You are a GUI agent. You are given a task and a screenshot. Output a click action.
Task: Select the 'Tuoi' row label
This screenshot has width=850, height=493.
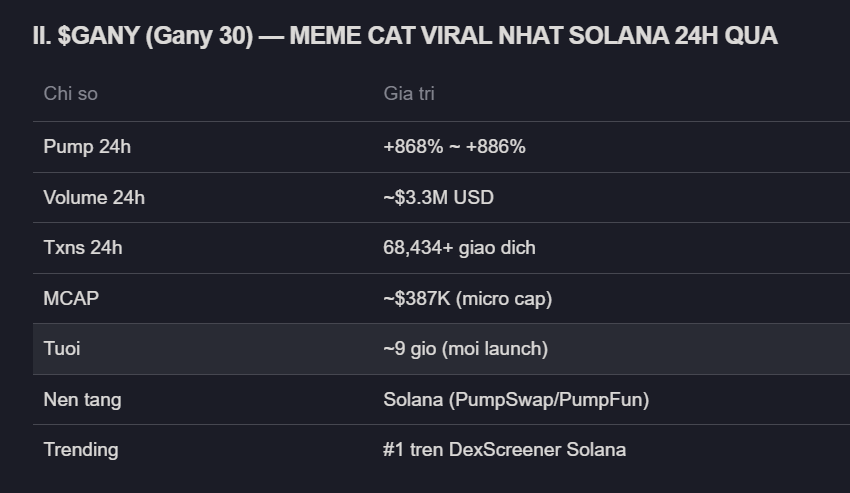[62, 349]
